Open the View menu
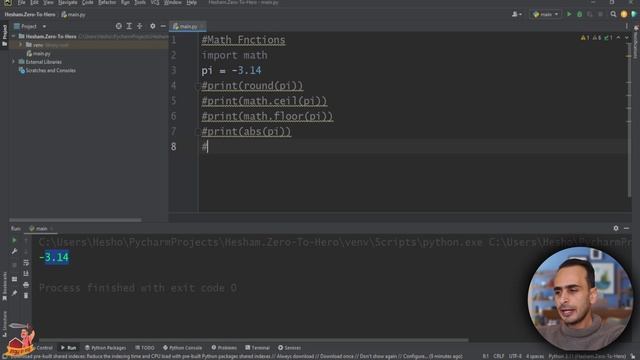This screenshot has width=640, height=360. point(48,2)
